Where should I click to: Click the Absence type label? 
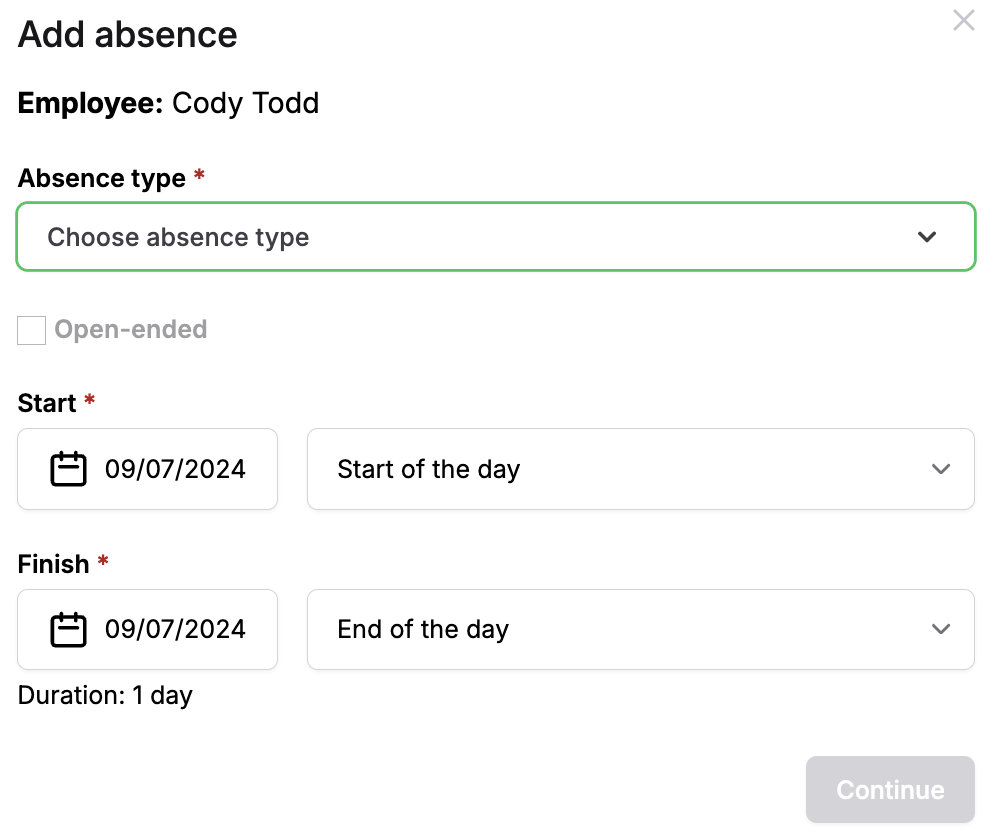[x=99, y=178]
